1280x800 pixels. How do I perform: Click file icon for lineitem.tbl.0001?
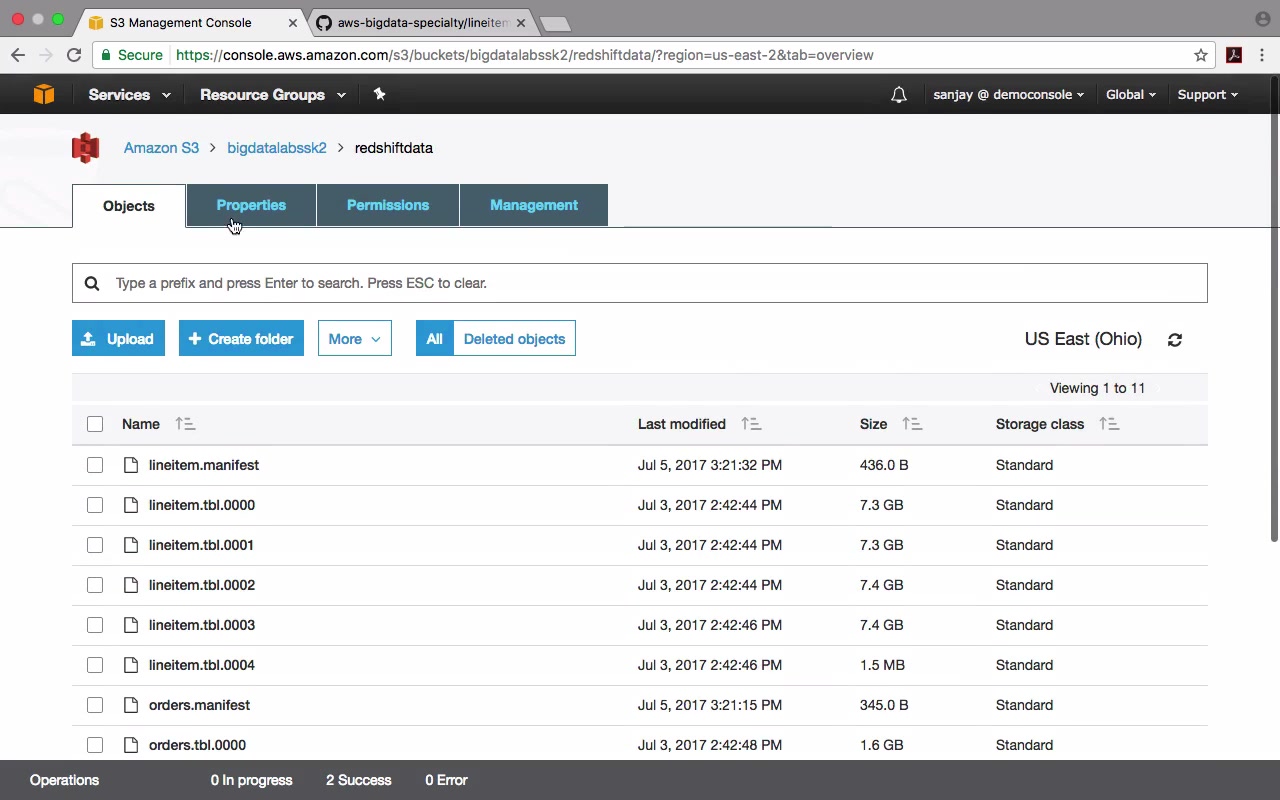[x=131, y=545]
